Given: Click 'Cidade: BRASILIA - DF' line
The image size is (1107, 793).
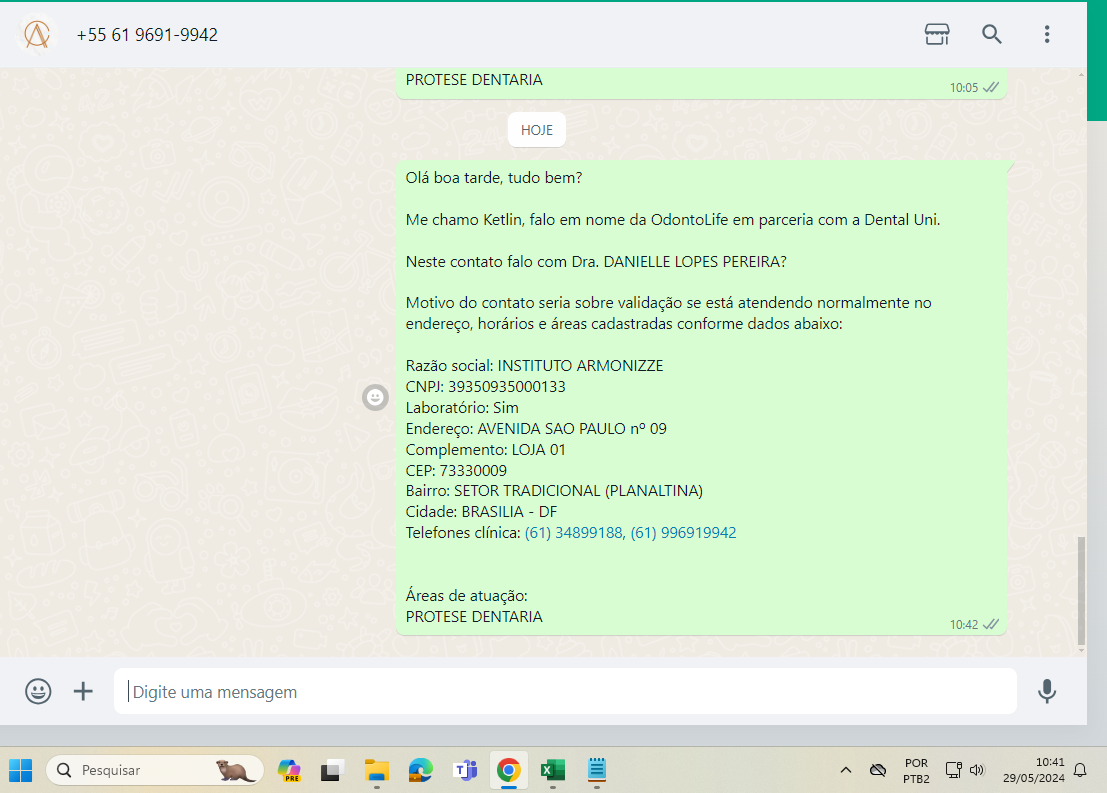Looking at the screenshot, I should pyautogui.click(x=481, y=511).
